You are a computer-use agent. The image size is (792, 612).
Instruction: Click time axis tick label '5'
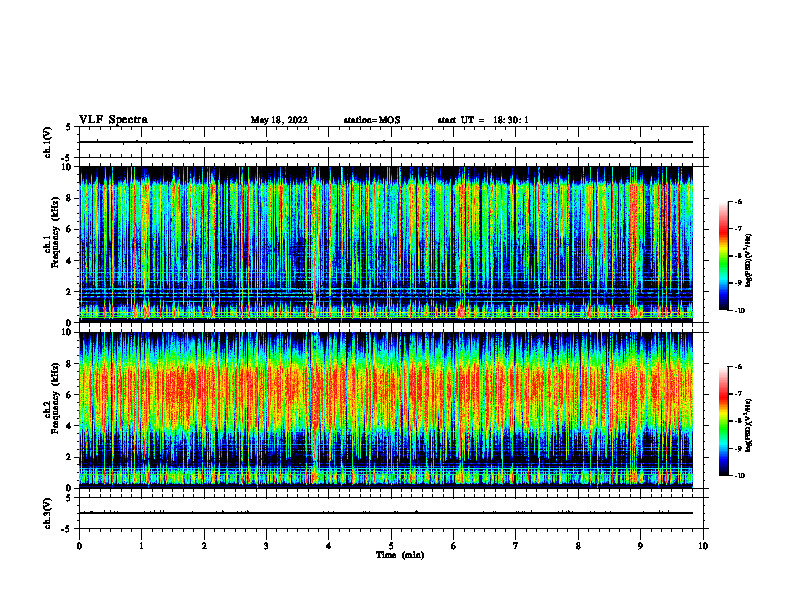click(x=391, y=546)
